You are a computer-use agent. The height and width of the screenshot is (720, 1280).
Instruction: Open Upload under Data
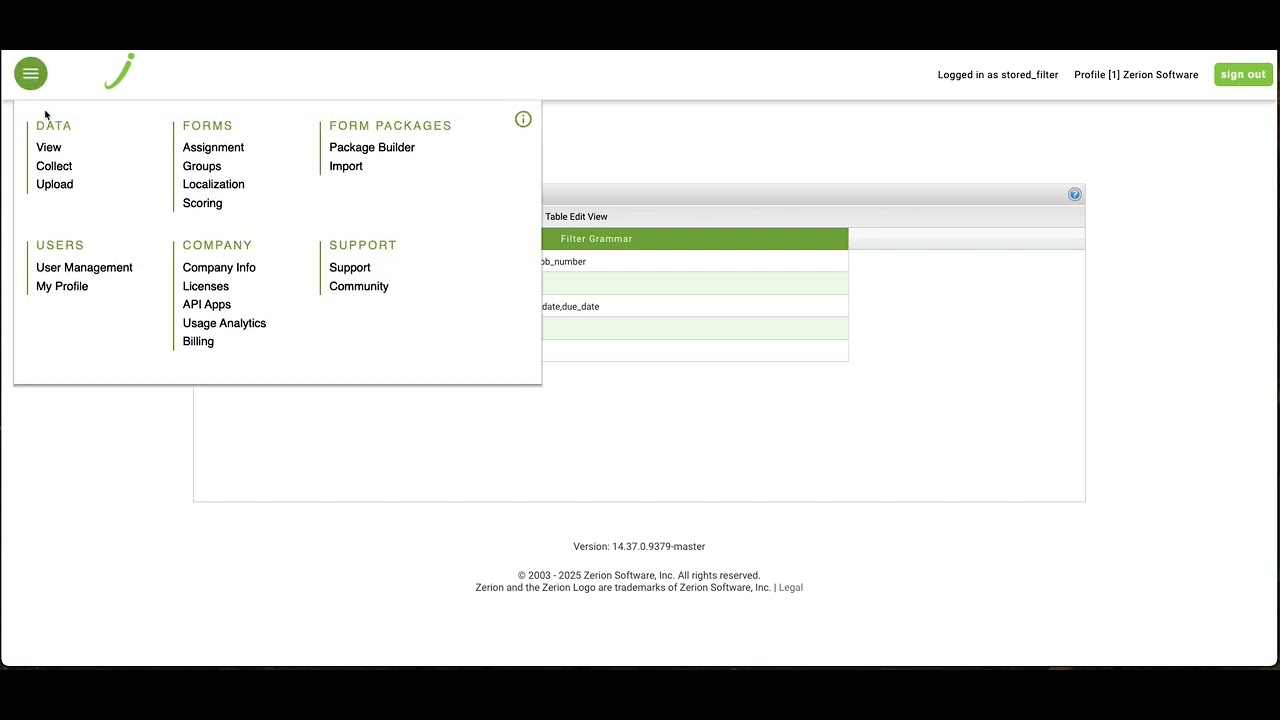(x=55, y=184)
